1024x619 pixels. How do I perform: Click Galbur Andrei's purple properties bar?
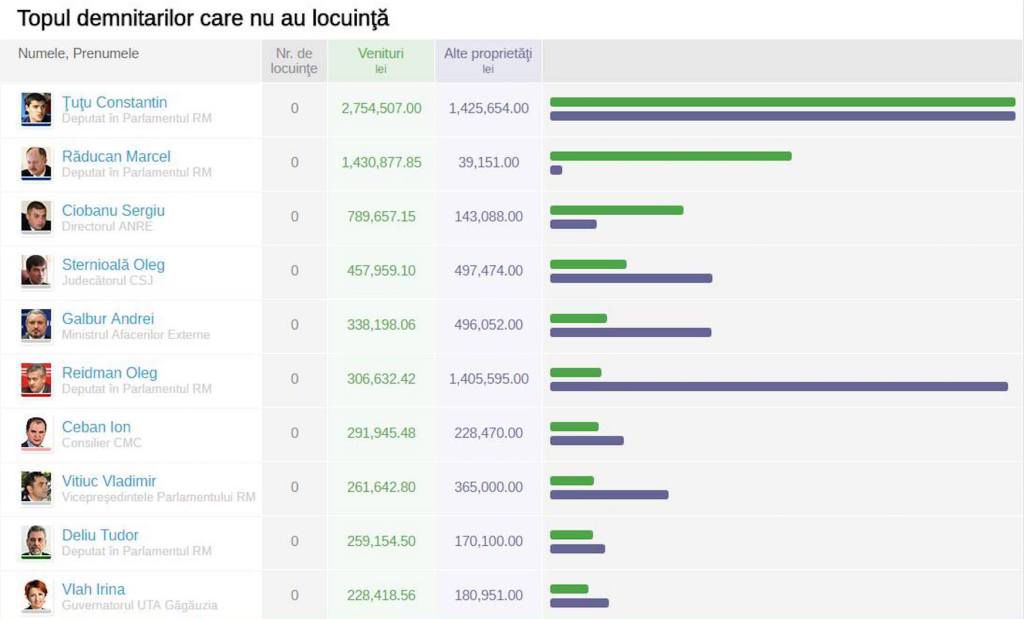630,332
